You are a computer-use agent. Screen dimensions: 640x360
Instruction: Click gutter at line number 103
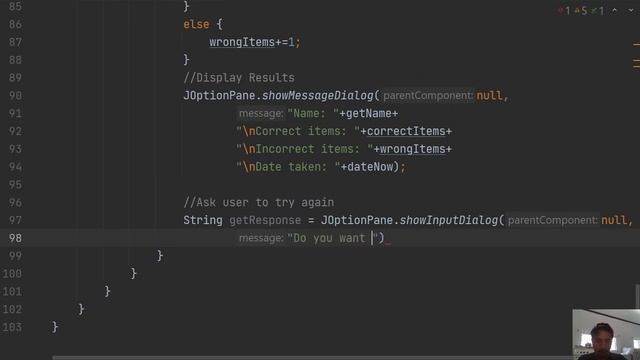(x=12, y=327)
